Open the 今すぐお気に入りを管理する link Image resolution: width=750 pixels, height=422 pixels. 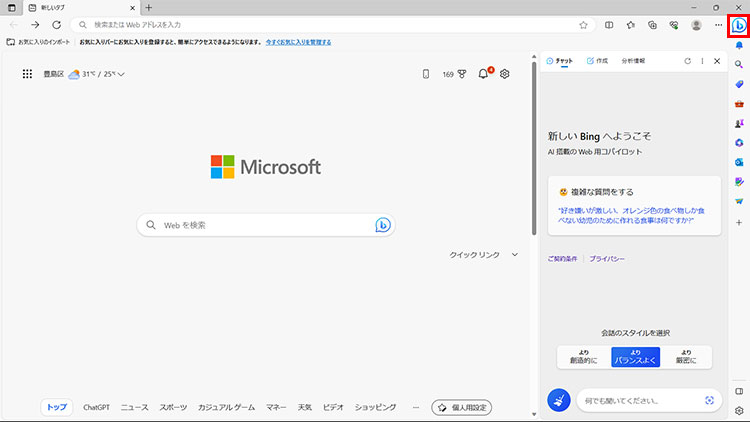pyautogui.click(x=311, y=43)
